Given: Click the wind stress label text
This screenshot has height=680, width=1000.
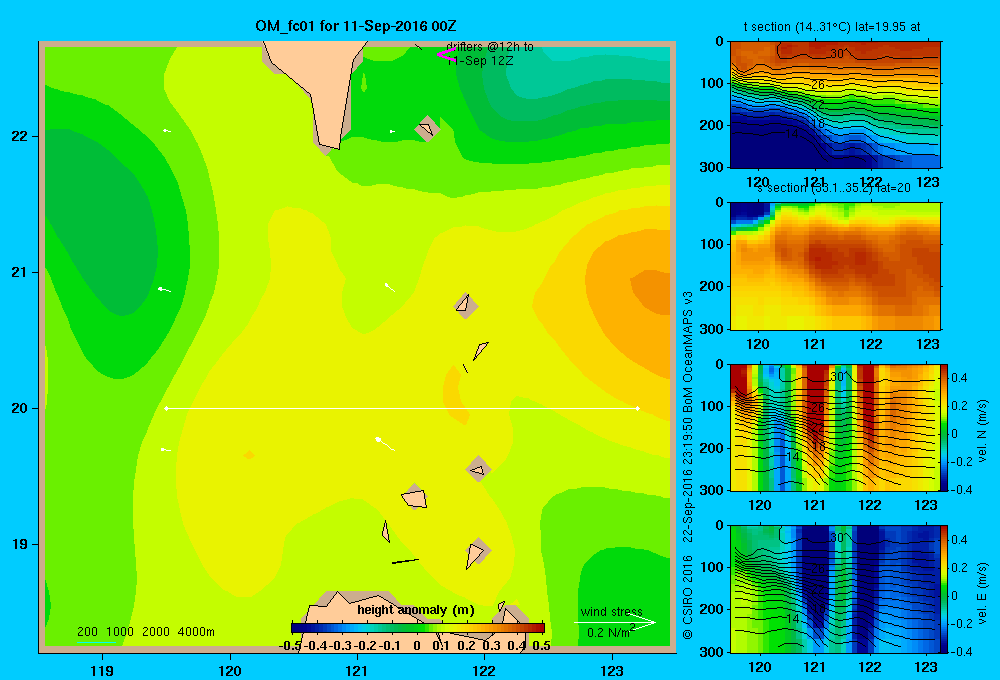Looking at the screenshot, I should [x=611, y=611].
